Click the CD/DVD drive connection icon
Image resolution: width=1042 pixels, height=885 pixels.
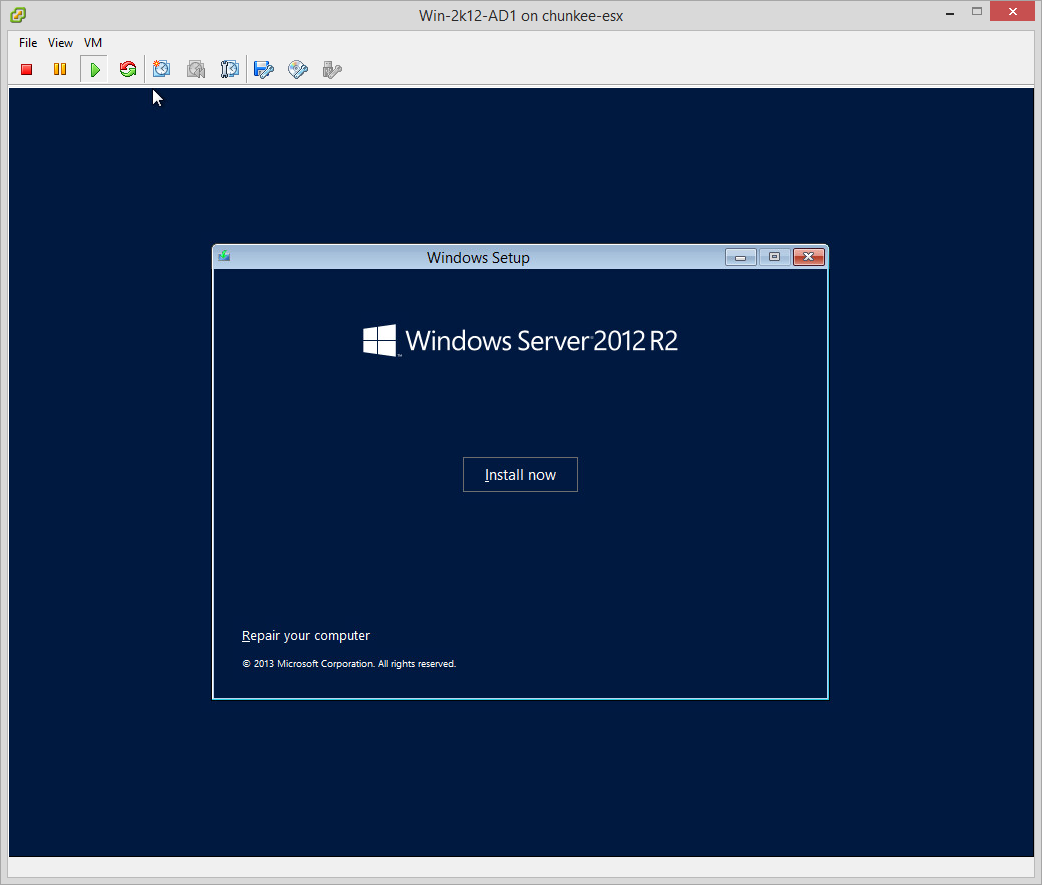298,70
